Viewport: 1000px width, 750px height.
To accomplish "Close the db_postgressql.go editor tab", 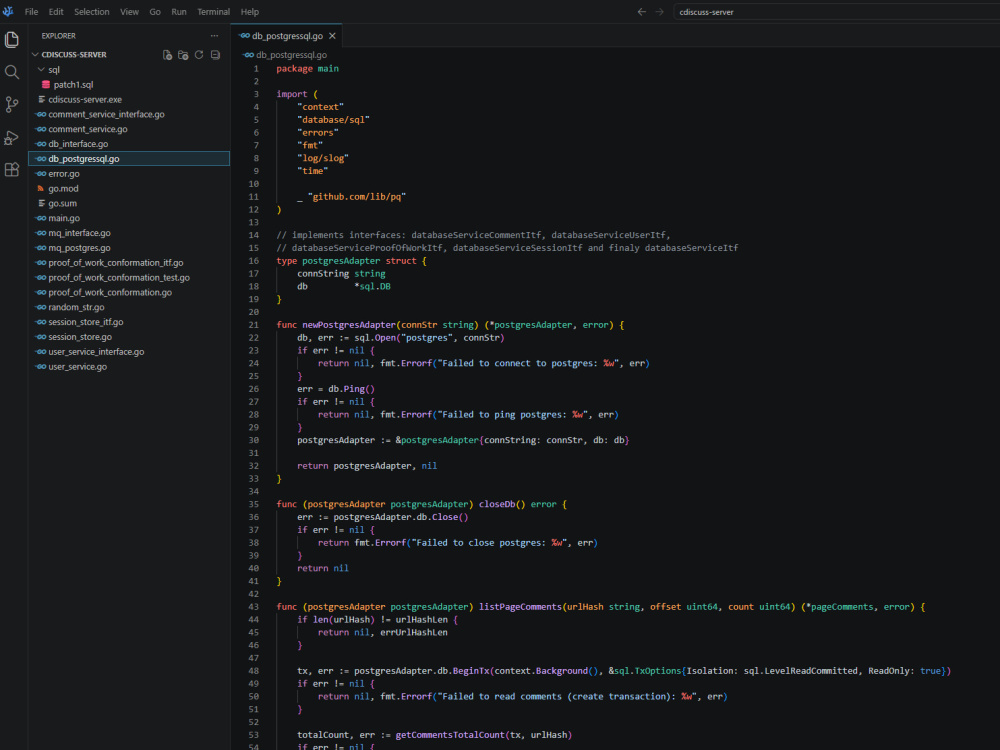I will [x=332, y=36].
